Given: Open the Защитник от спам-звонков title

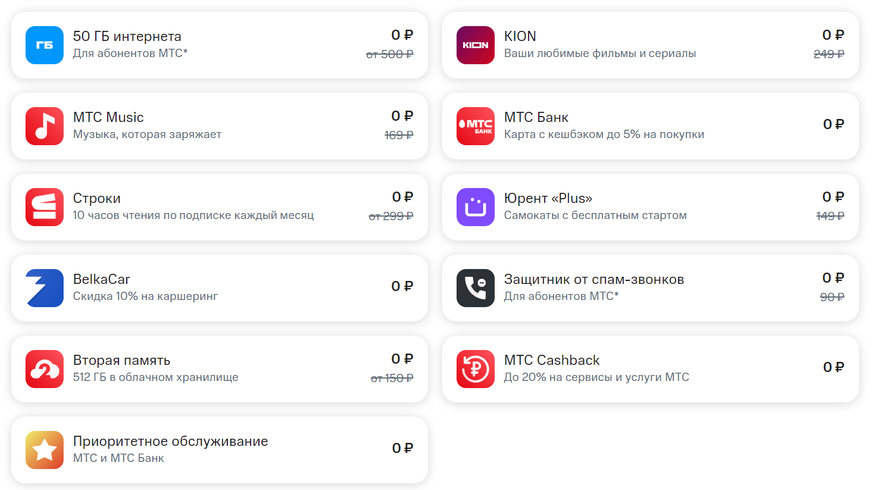Looking at the screenshot, I should [594, 279].
